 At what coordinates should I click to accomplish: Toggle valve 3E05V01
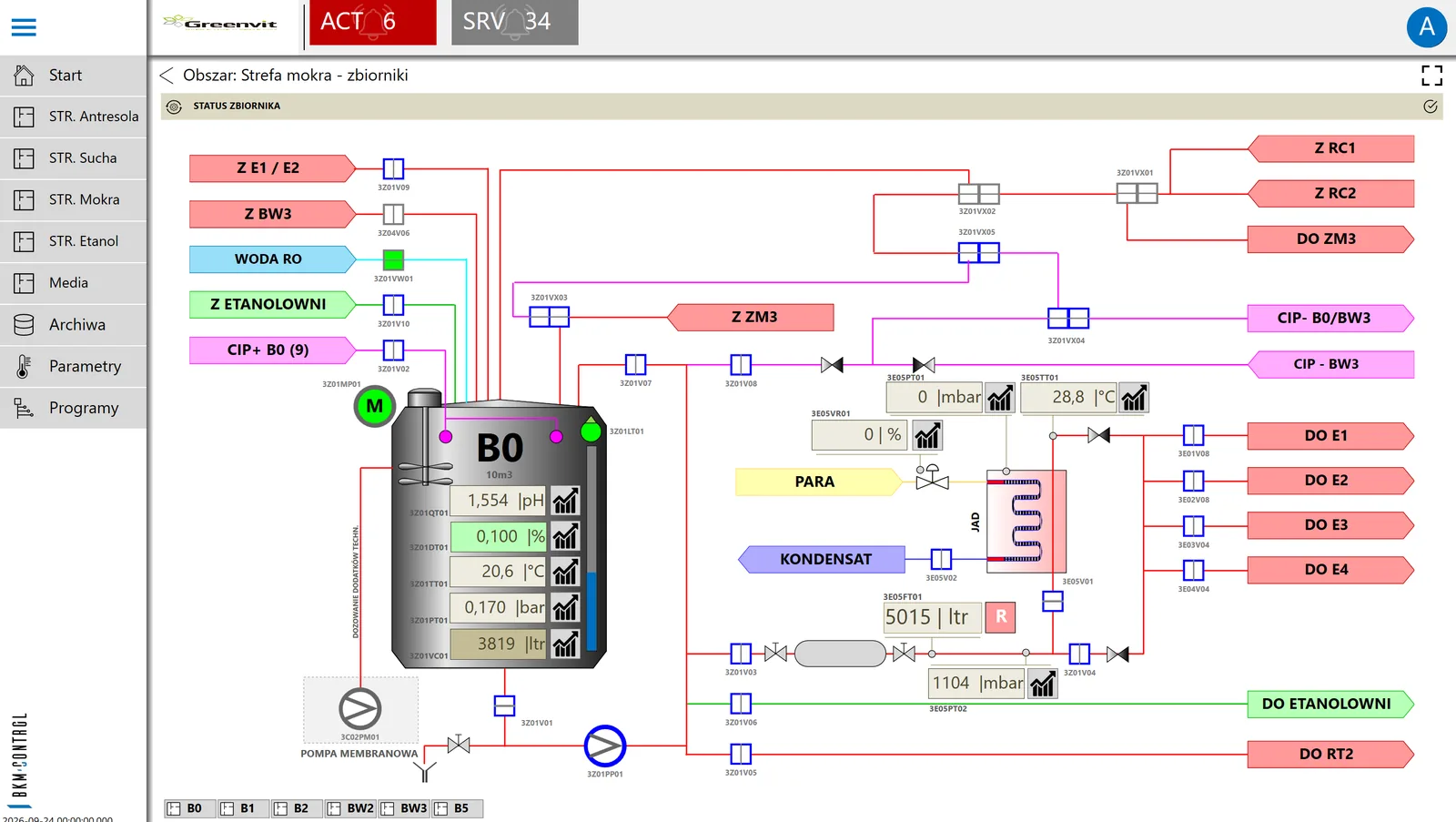pos(1053,602)
